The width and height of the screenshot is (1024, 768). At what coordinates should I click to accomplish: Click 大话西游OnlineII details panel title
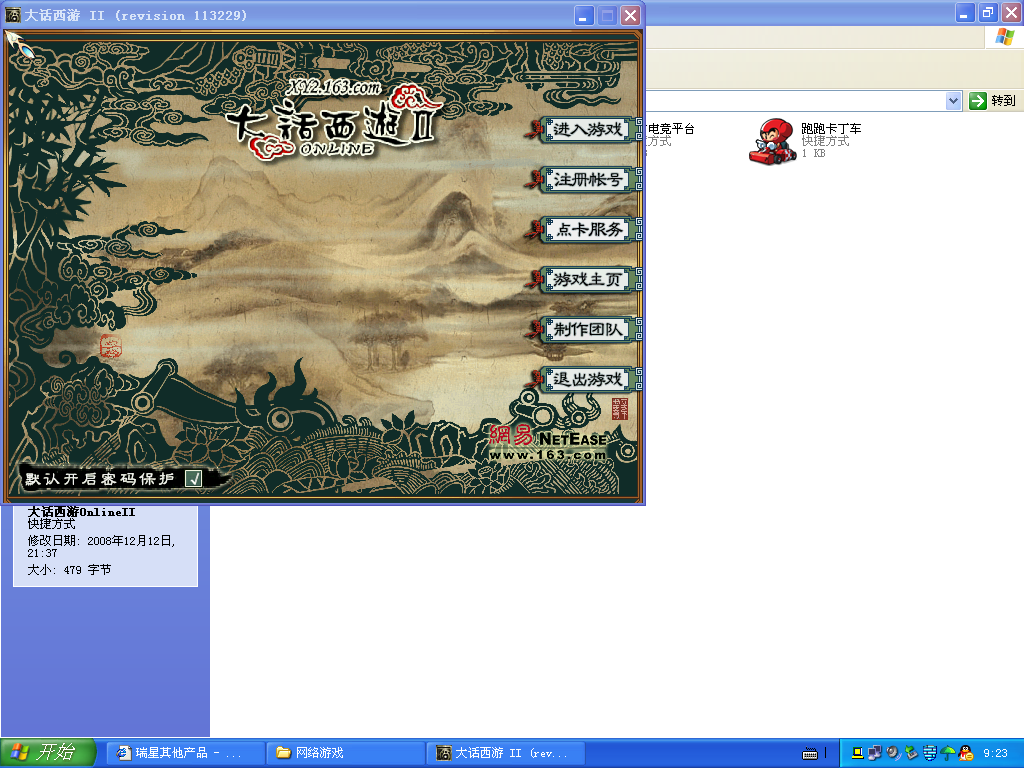coord(82,512)
